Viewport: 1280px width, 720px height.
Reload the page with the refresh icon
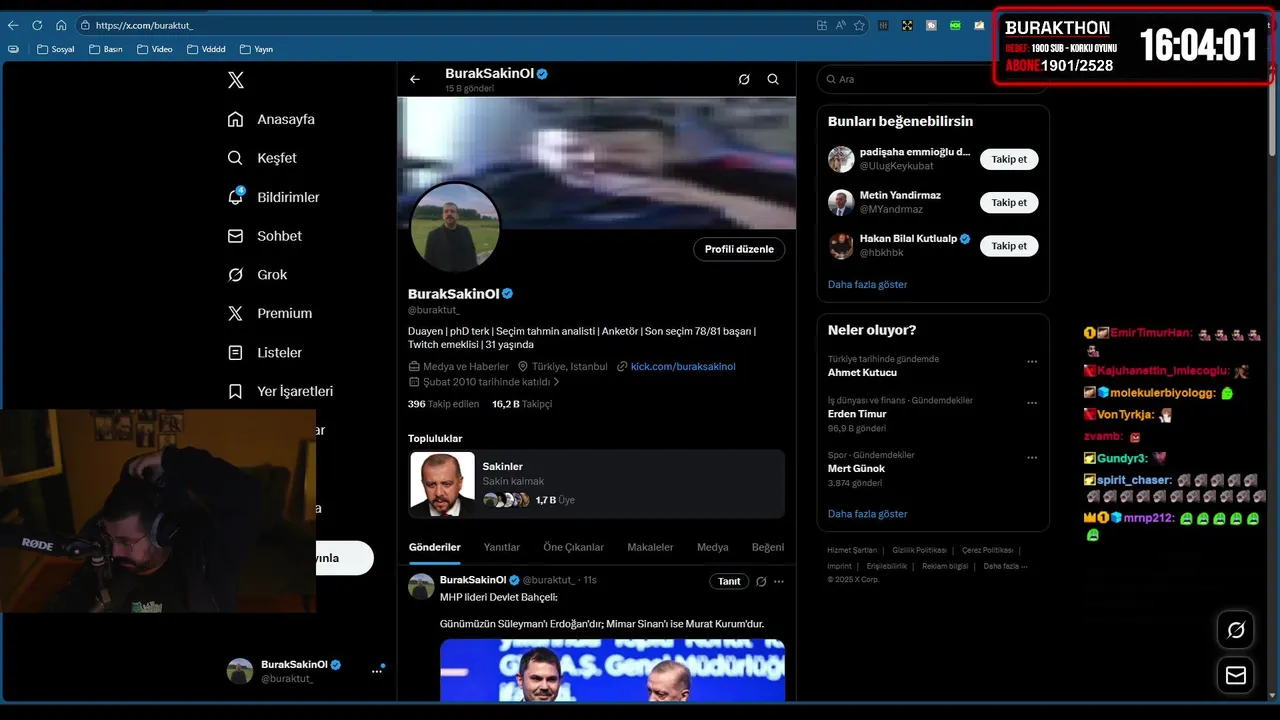[37, 25]
